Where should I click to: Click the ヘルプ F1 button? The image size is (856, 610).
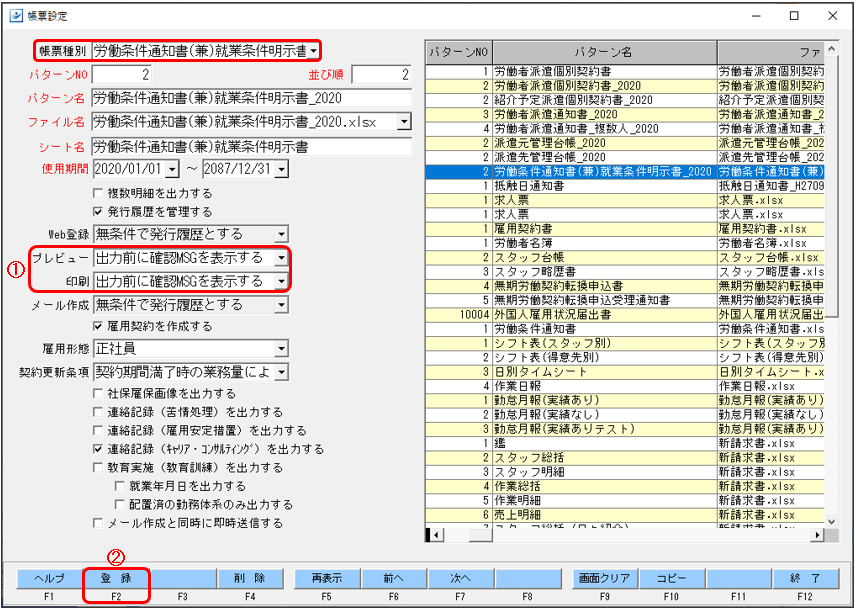pyautogui.click(x=49, y=579)
